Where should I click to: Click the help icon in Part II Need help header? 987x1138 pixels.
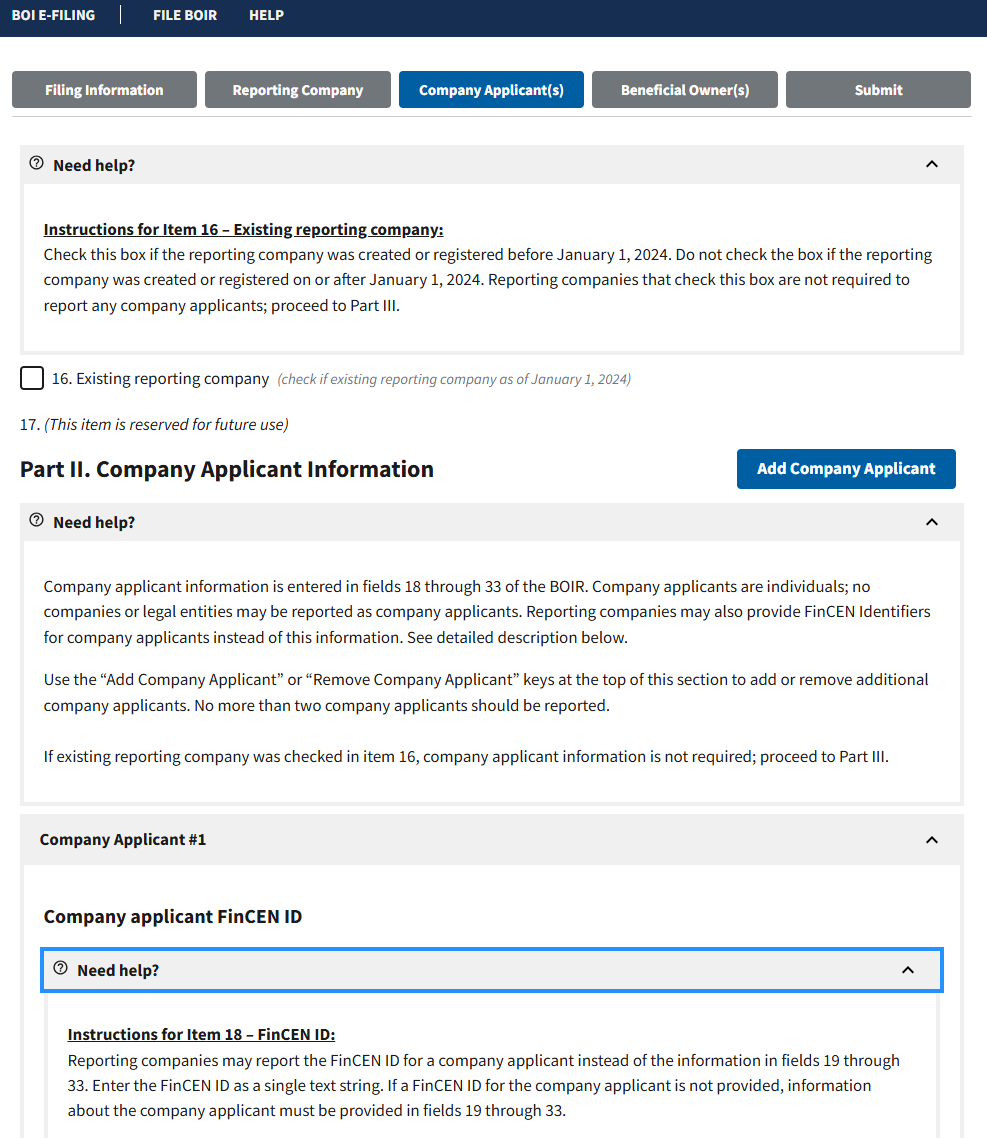pos(36,520)
